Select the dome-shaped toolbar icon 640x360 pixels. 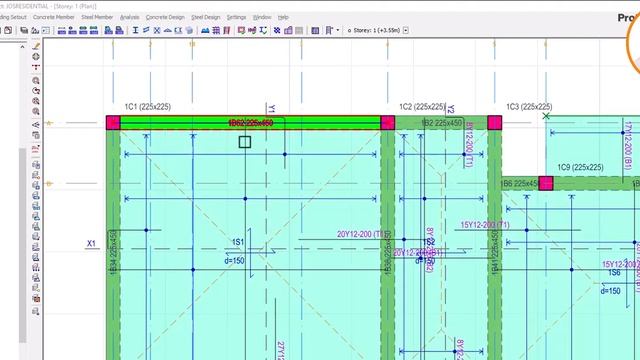point(167,30)
